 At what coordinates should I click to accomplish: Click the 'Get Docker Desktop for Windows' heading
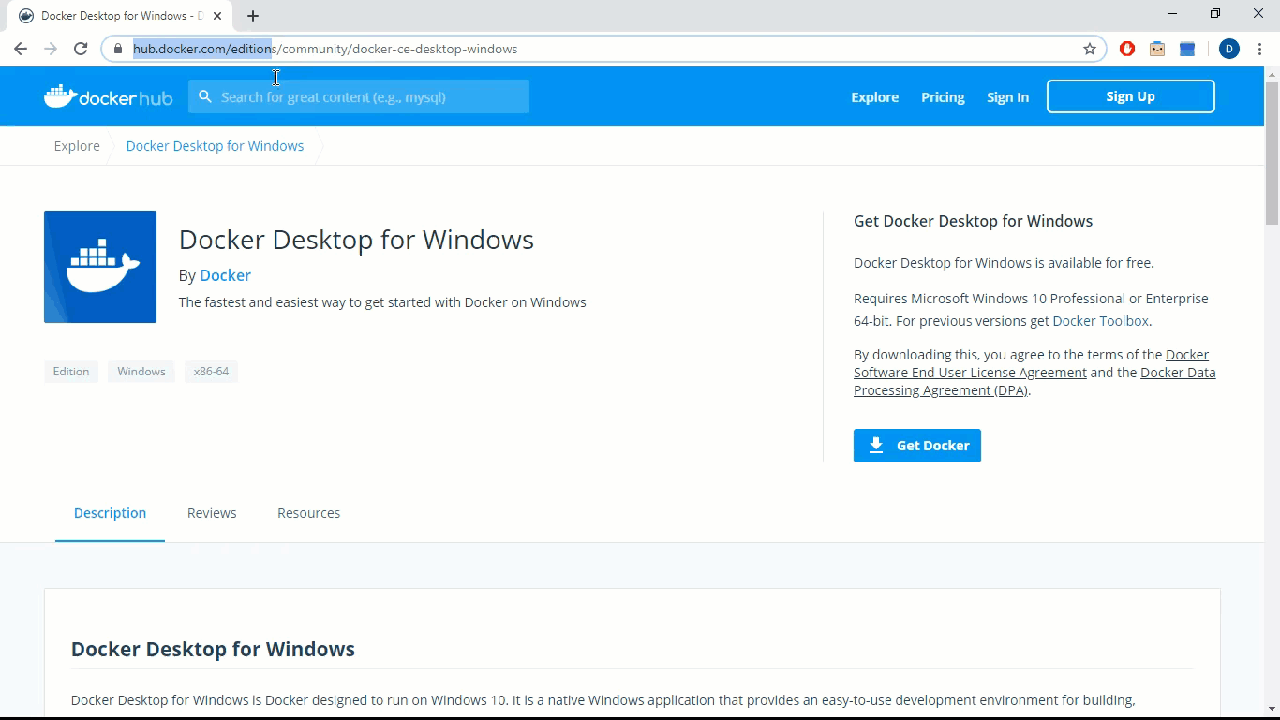973,221
